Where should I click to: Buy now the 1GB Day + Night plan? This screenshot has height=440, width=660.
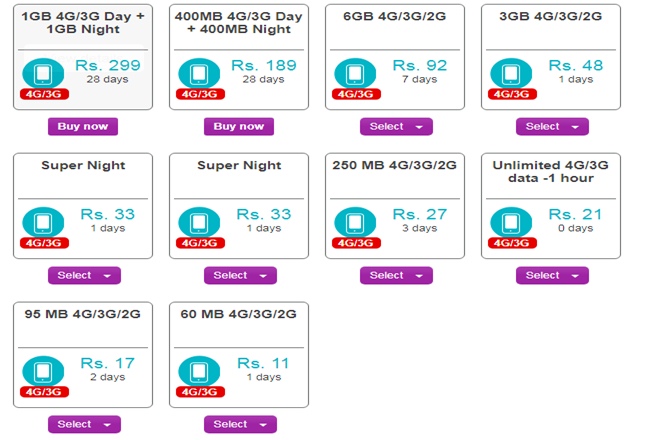coord(83,127)
